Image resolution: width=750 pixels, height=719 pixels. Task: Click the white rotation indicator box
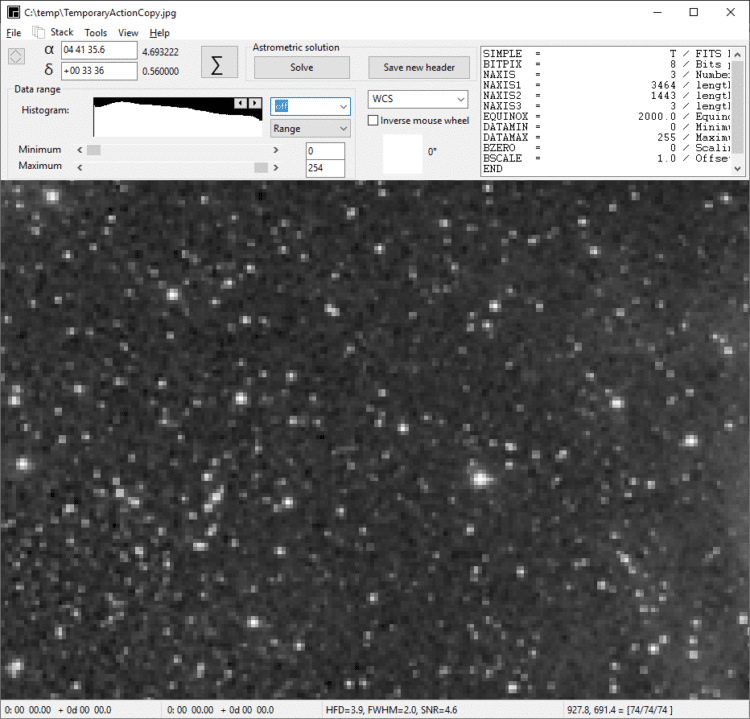point(402,154)
